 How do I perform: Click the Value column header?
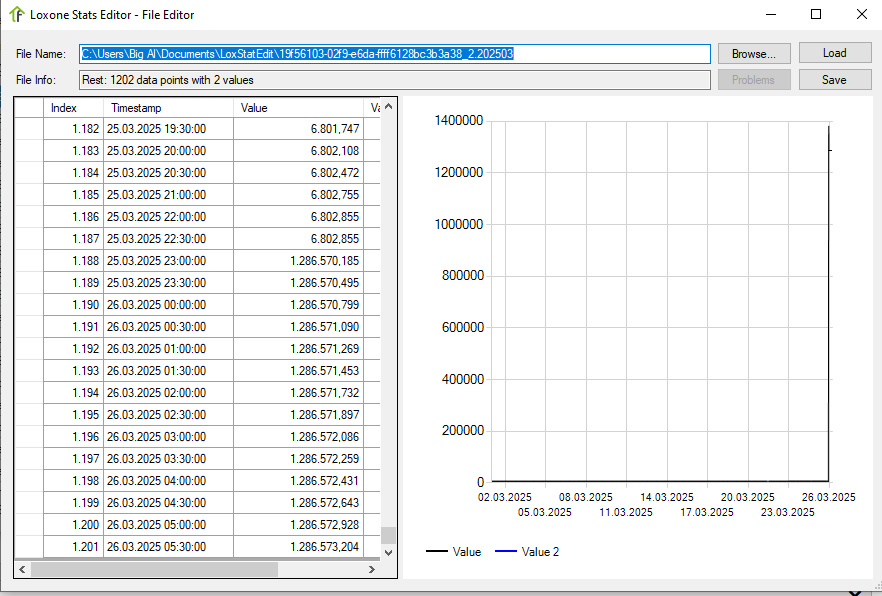tap(299, 108)
